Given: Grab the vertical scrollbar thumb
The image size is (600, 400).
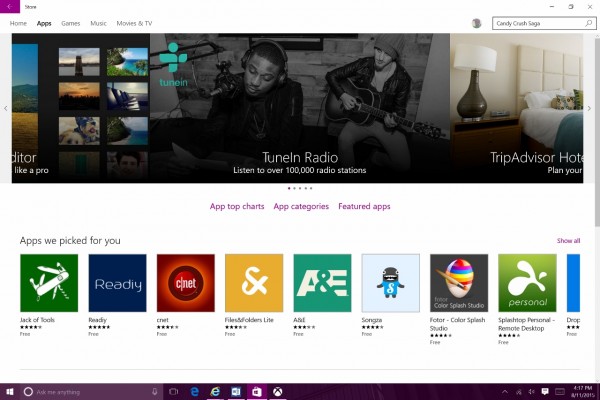Looking at the screenshot, I should [x=597, y=130].
